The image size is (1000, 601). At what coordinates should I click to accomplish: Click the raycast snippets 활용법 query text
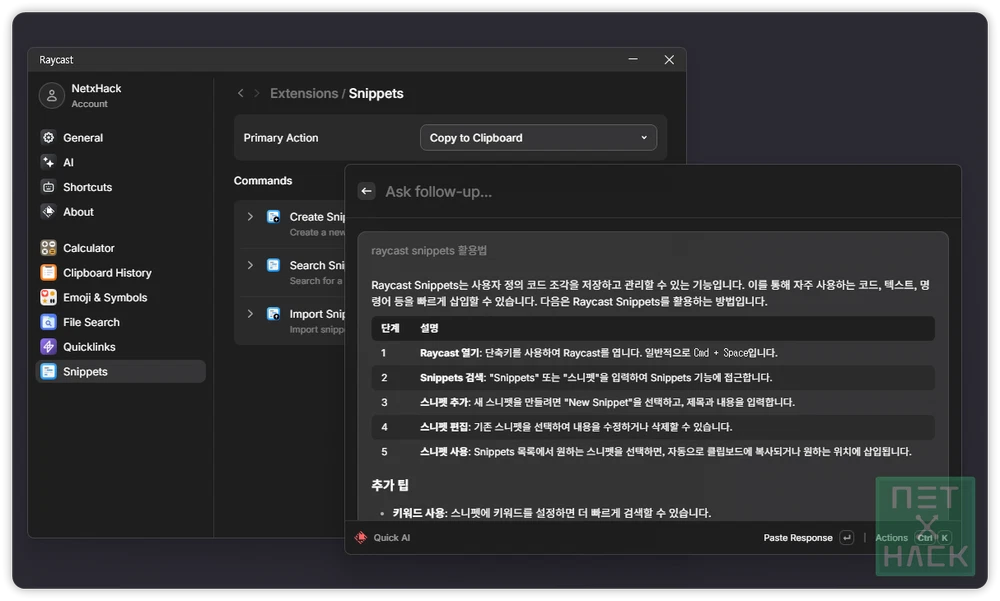[x=429, y=251]
